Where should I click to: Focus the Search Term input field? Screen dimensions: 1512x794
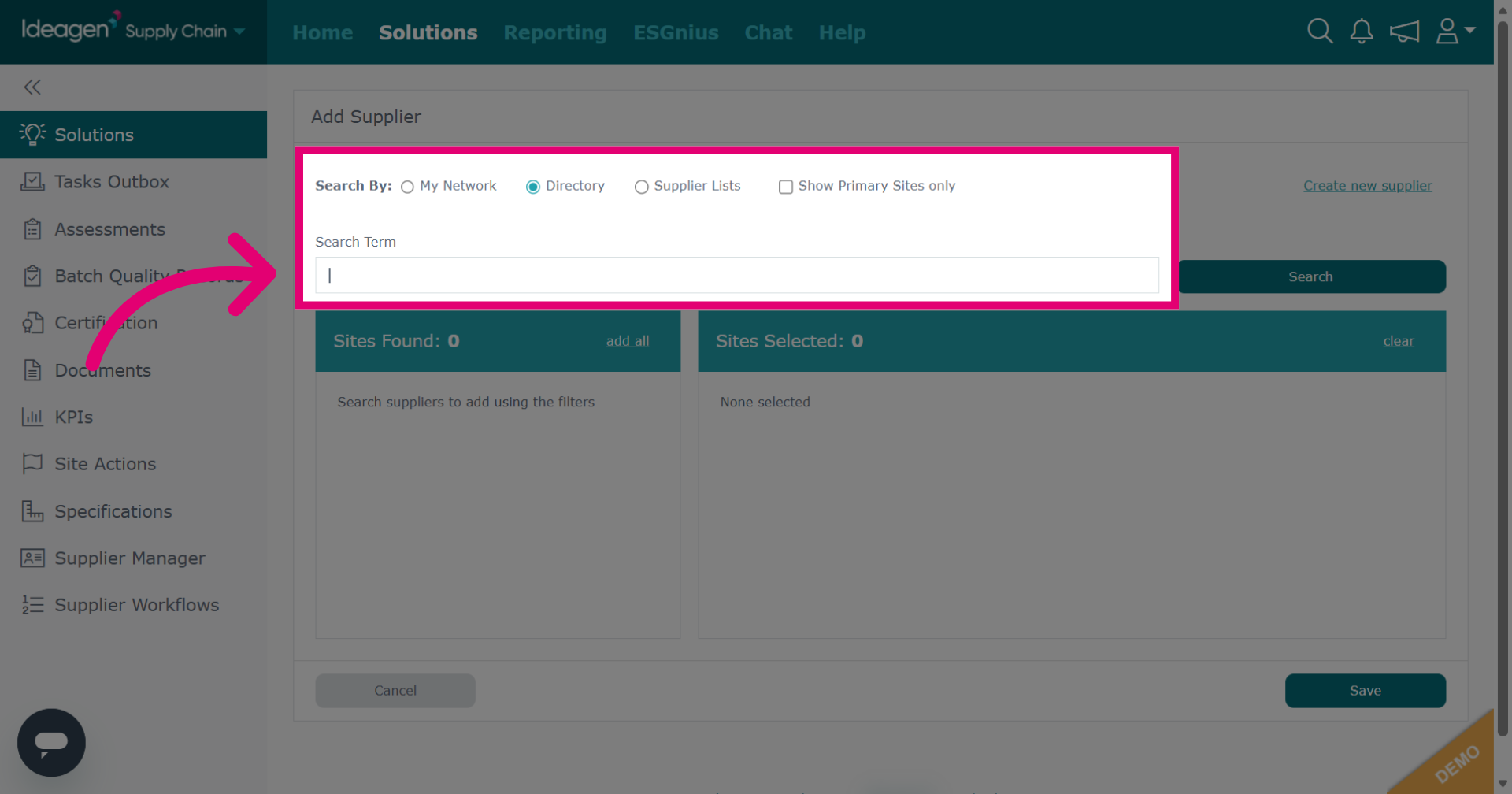(737, 275)
